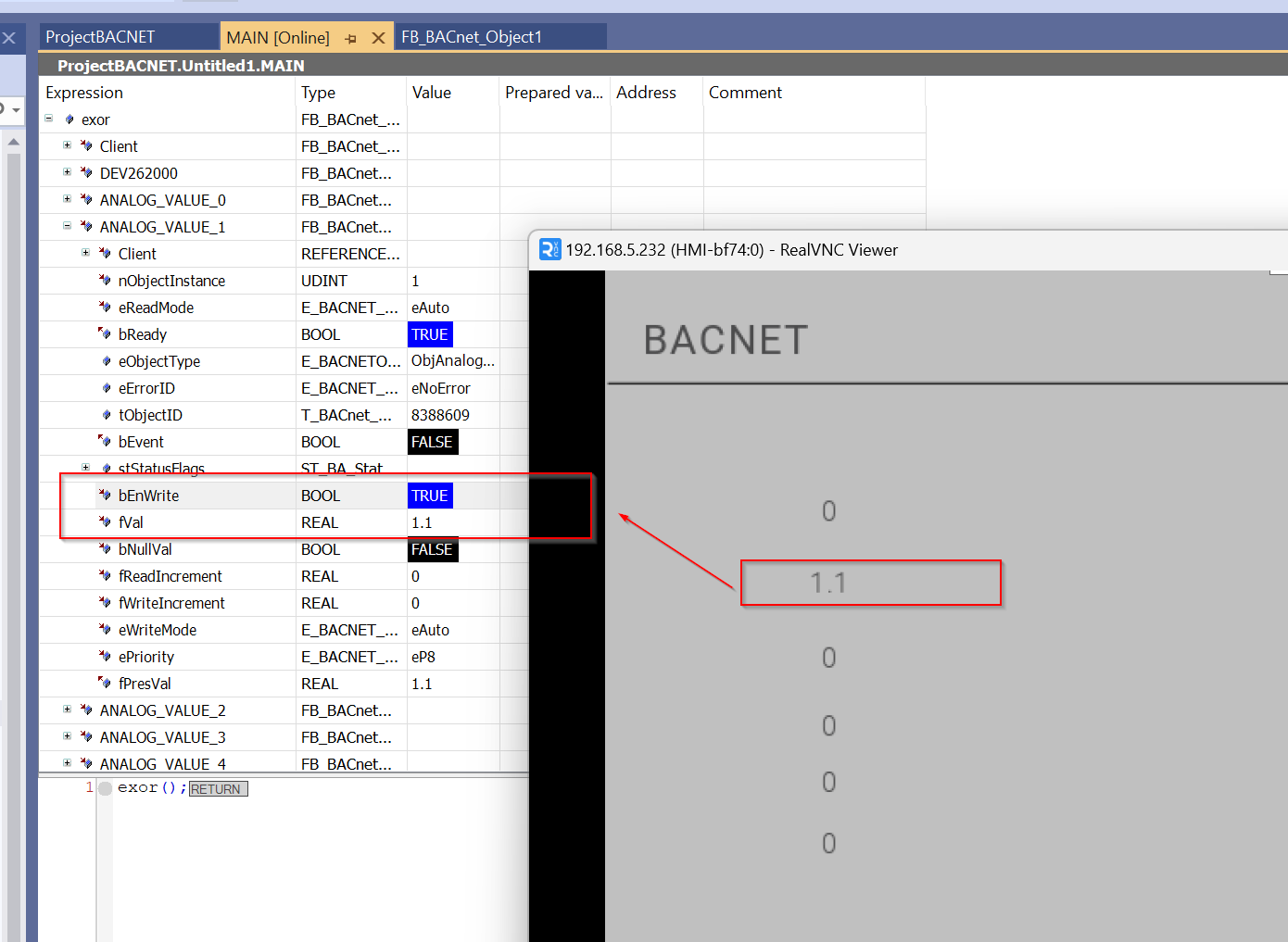Screen dimensions: 1288x942
Task: Expand the DEV262000 node
Action: click(x=67, y=172)
